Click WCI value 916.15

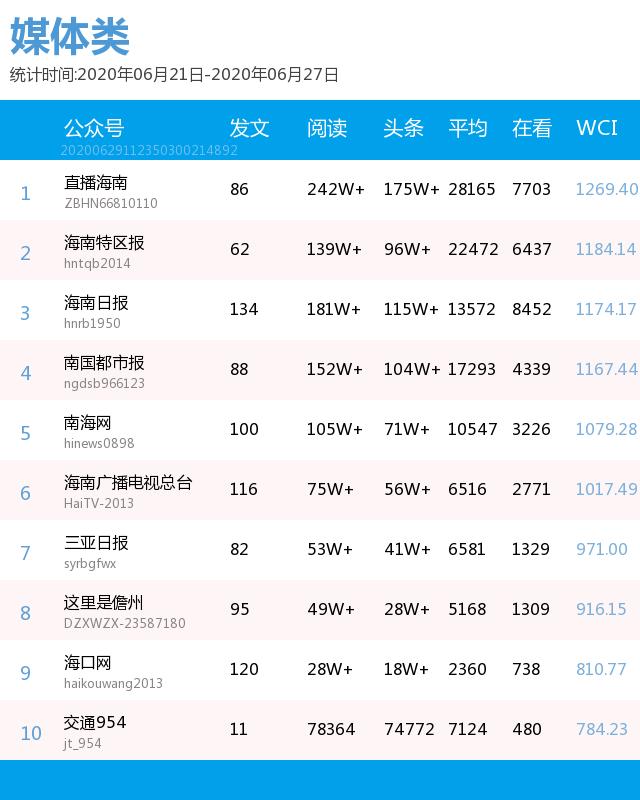pos(601,609)
